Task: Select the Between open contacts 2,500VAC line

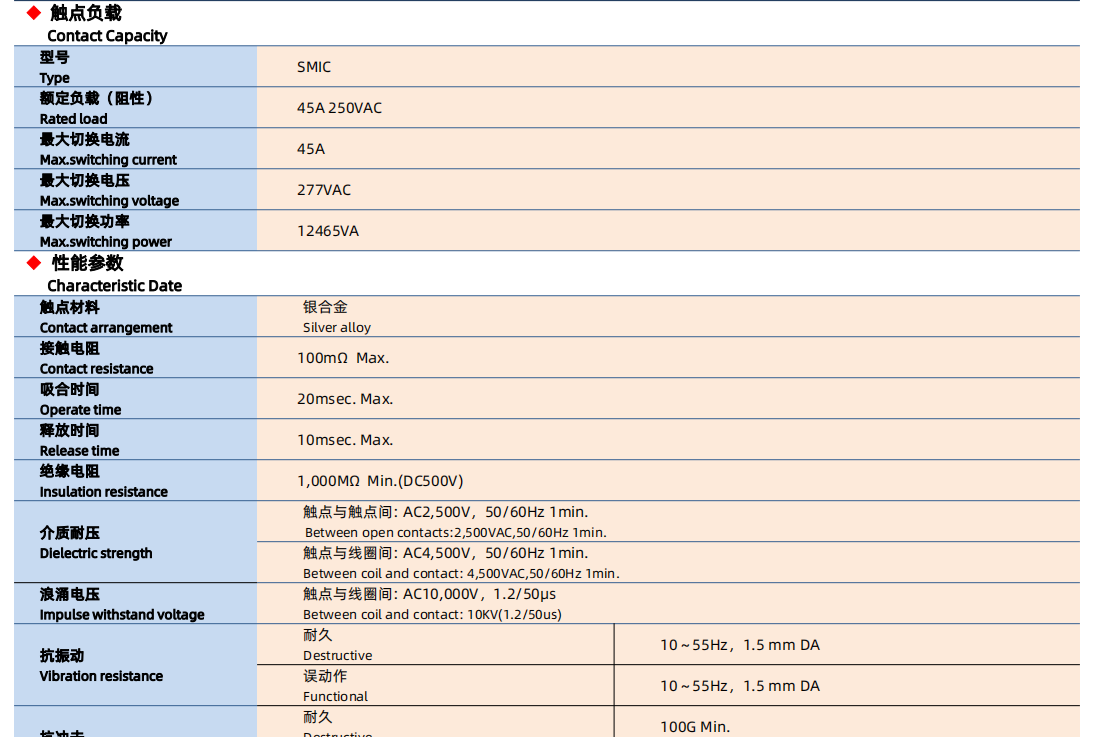Action: pos(455,533)
